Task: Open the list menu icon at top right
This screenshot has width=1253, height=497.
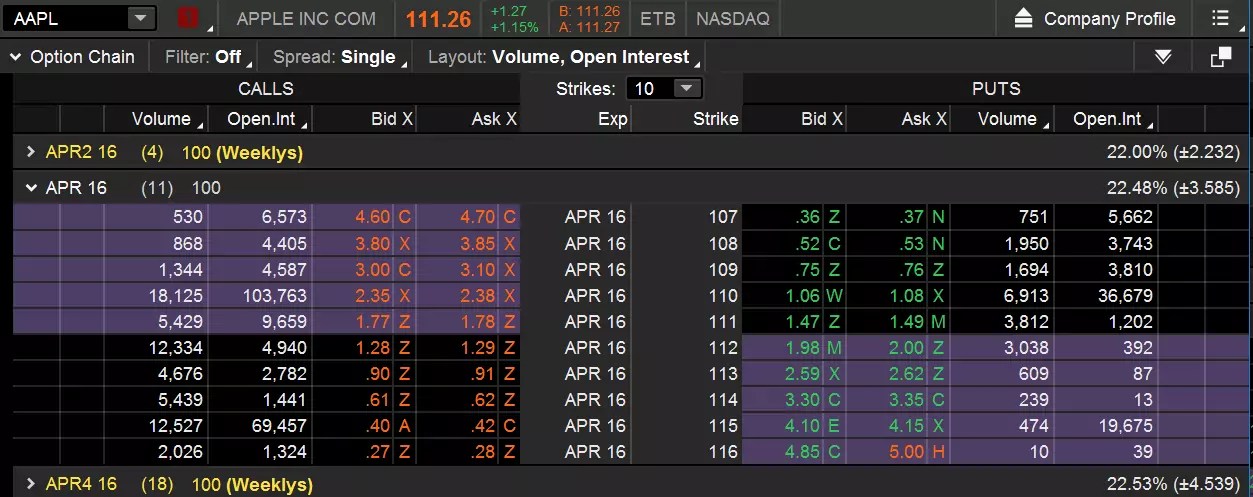Action: tap(1220, 18)
